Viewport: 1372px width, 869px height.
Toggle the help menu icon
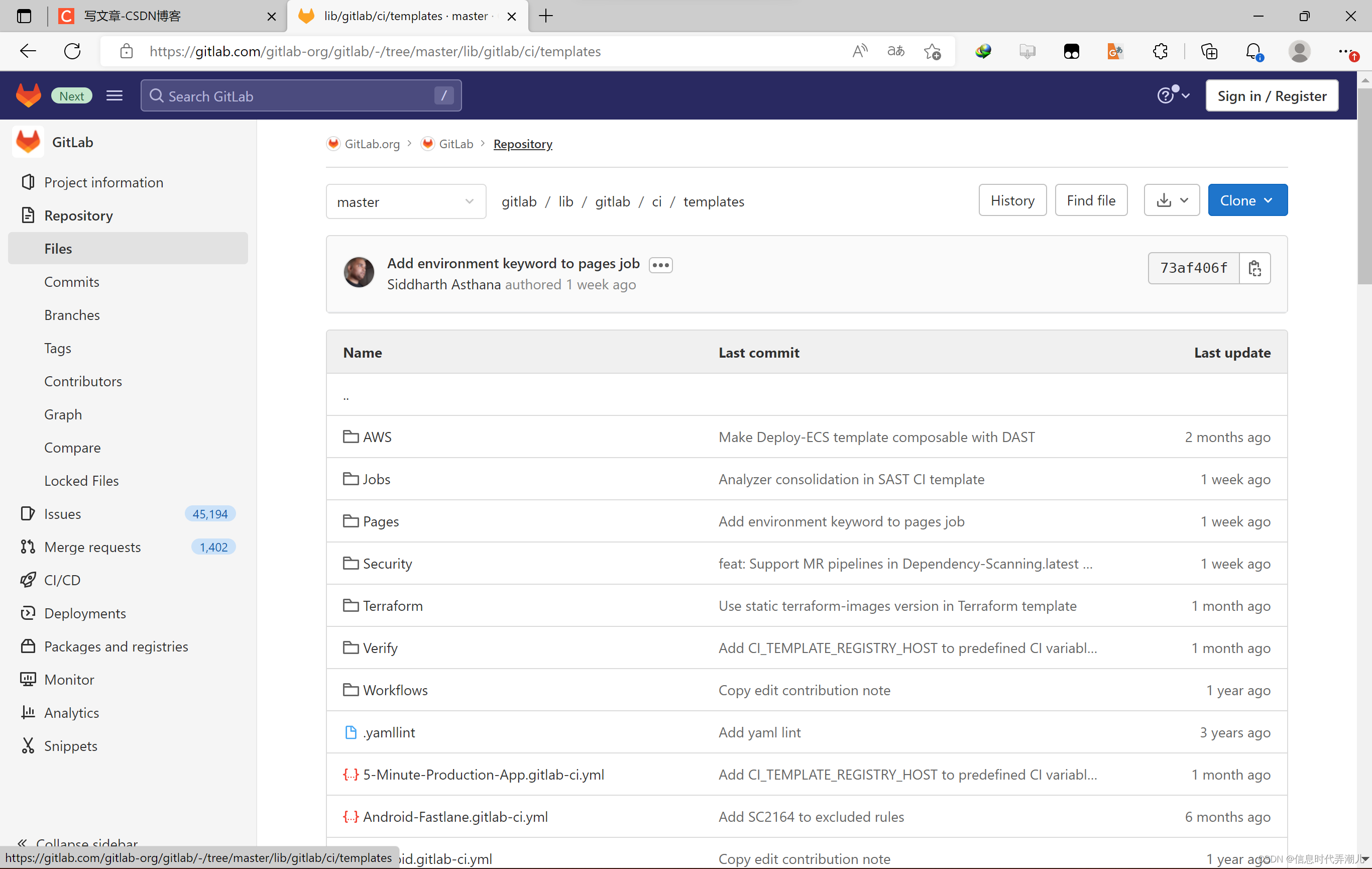tap(1170, 95)
